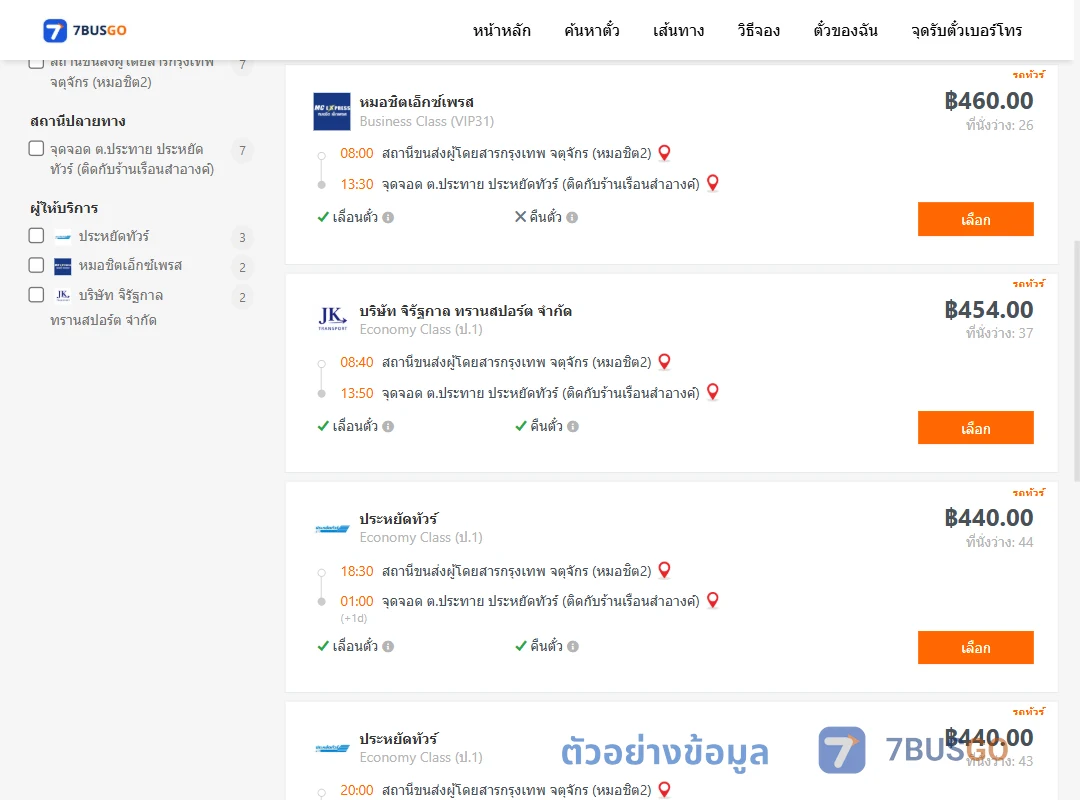Open map pin for 08:40 departure station

(665, 362)
